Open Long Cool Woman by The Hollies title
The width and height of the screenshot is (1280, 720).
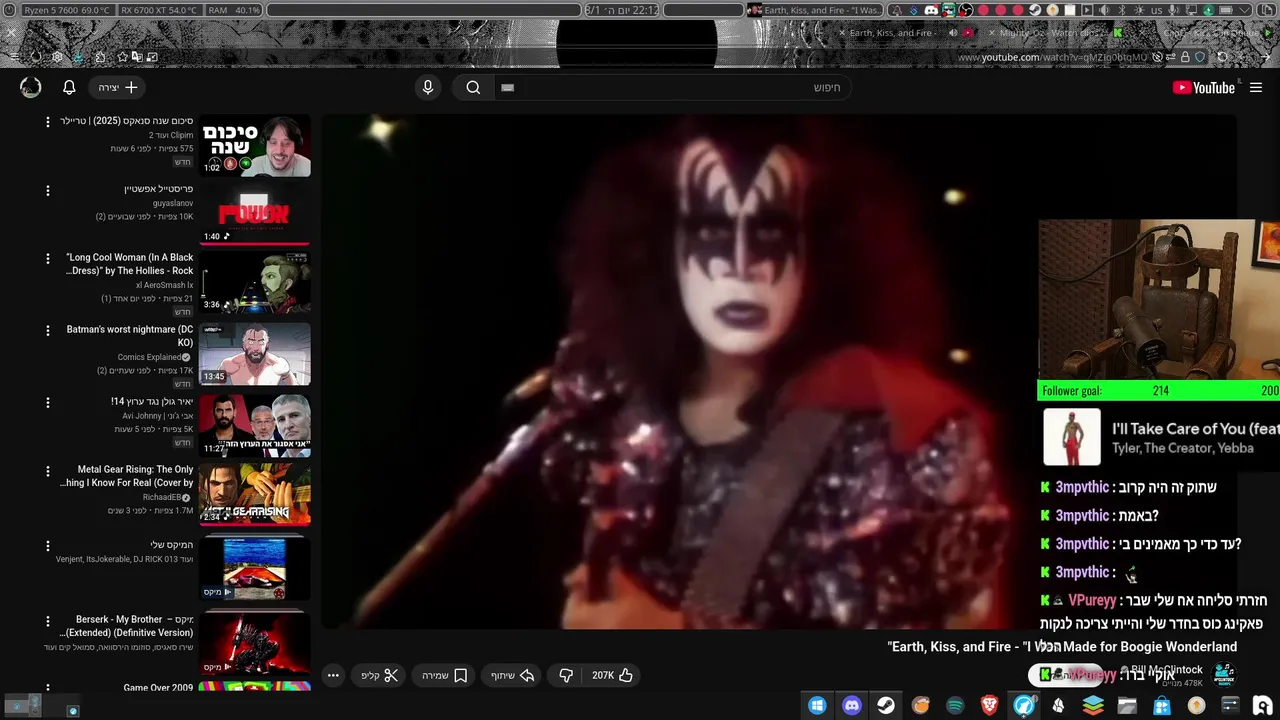(x=129, y=264)
